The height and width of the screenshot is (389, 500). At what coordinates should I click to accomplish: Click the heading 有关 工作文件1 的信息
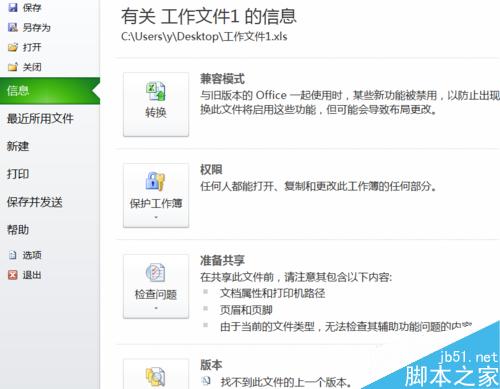209,16
